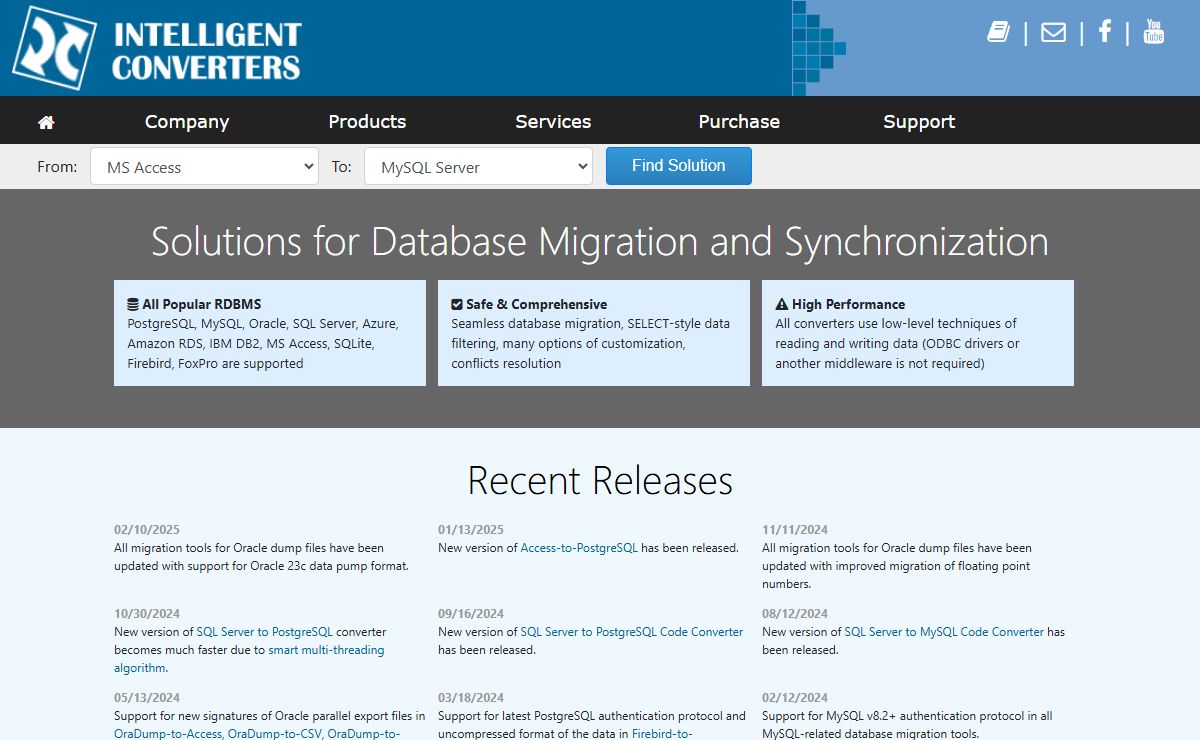
Task: Open the Support menu
Action: 919,121
